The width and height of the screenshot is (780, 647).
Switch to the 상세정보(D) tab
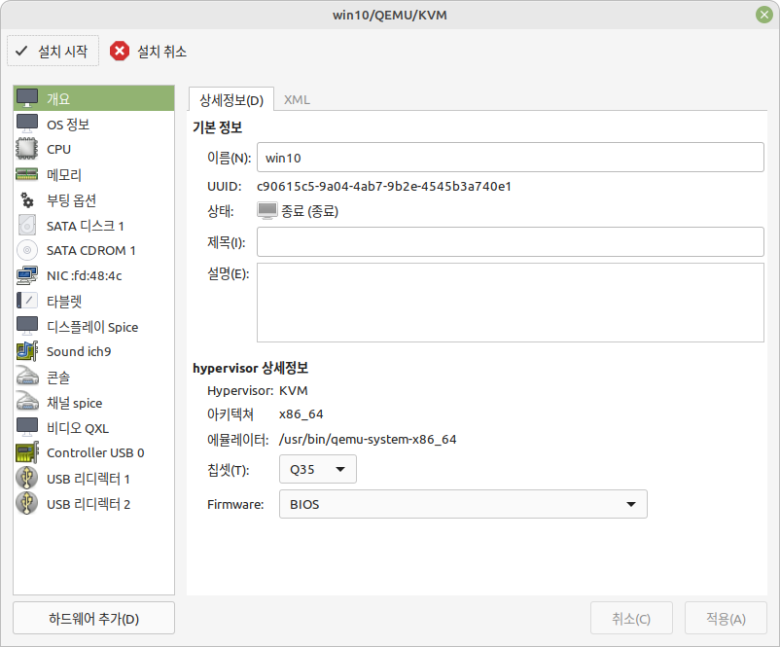[x=231, y=99]
